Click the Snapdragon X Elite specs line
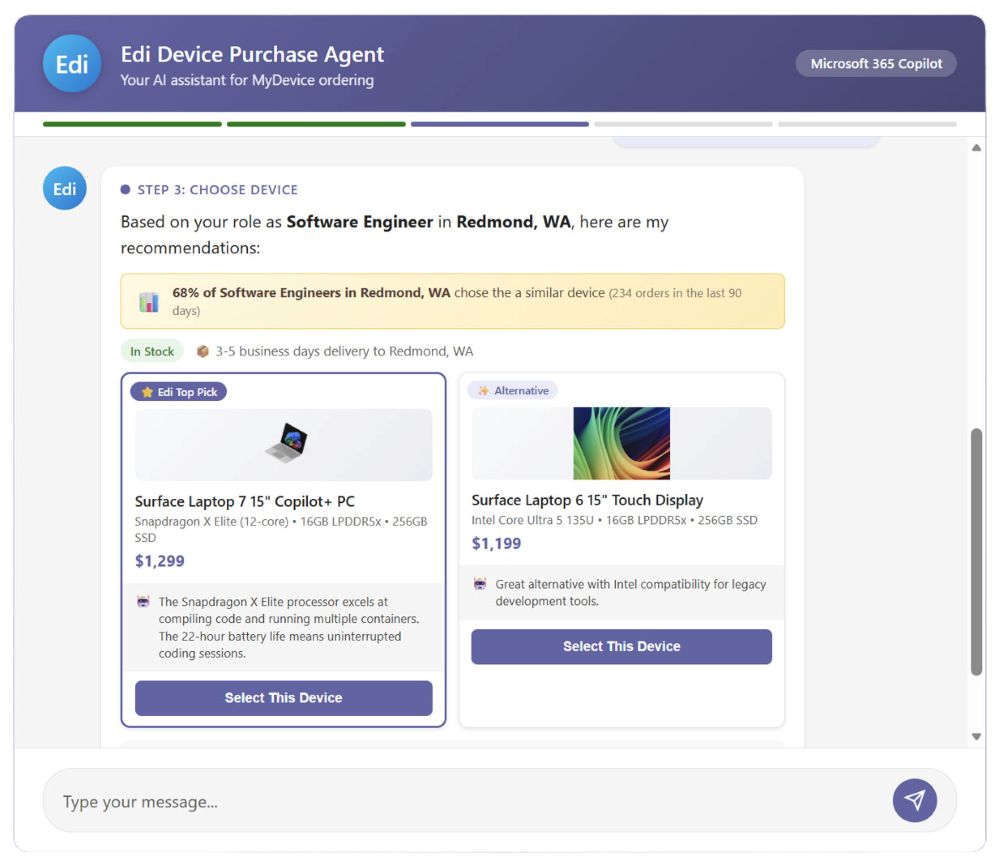1000x857 pixels. pos(281,529)
